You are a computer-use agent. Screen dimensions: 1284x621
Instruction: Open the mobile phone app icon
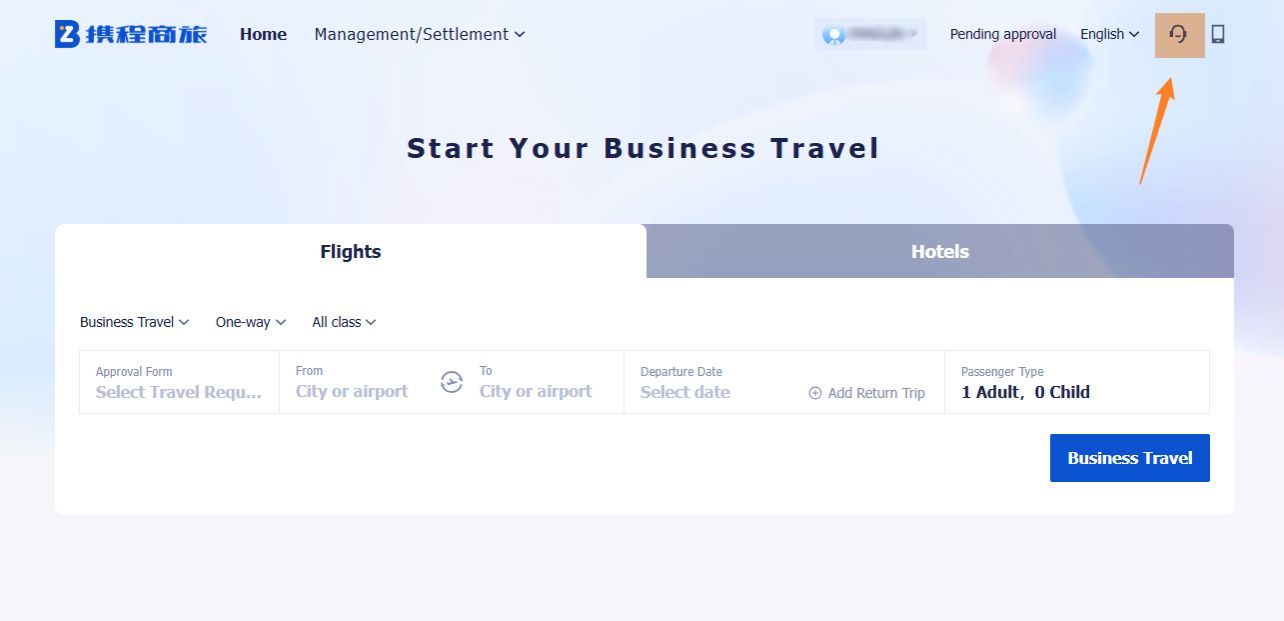[x=1217, y=34]
